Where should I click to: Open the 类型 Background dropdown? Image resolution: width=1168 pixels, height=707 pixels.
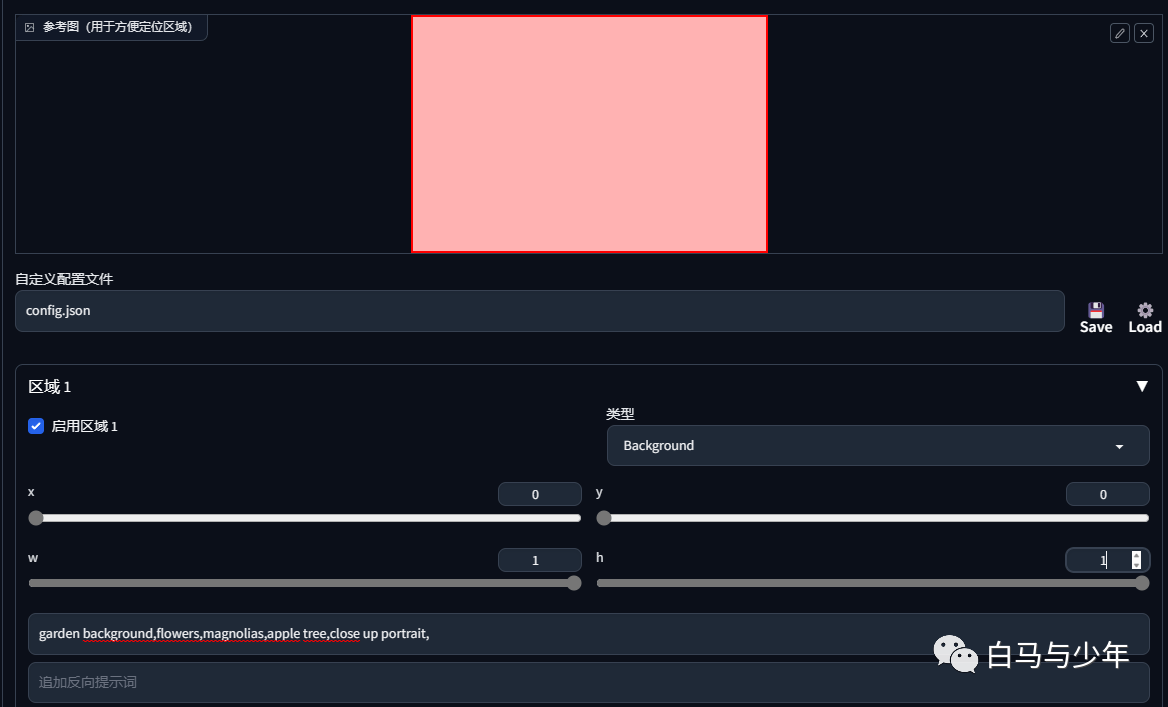pos(877,446)
